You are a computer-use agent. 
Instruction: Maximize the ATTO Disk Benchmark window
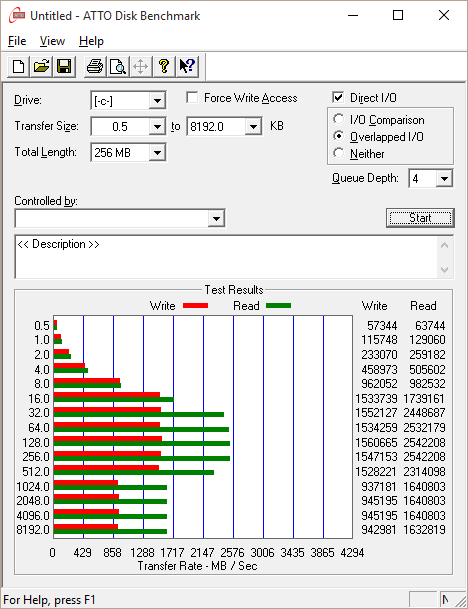point(398,15)
